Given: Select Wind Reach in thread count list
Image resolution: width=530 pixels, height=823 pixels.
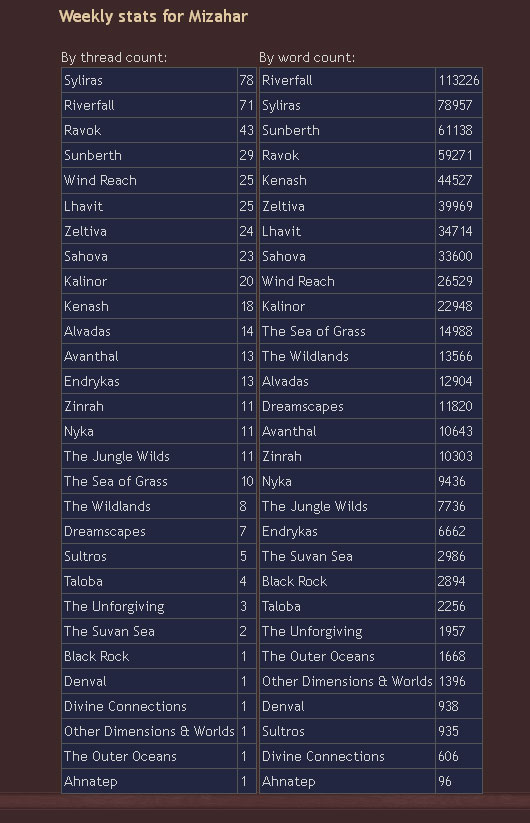Looking at the screenshot, I should (100, 180).
